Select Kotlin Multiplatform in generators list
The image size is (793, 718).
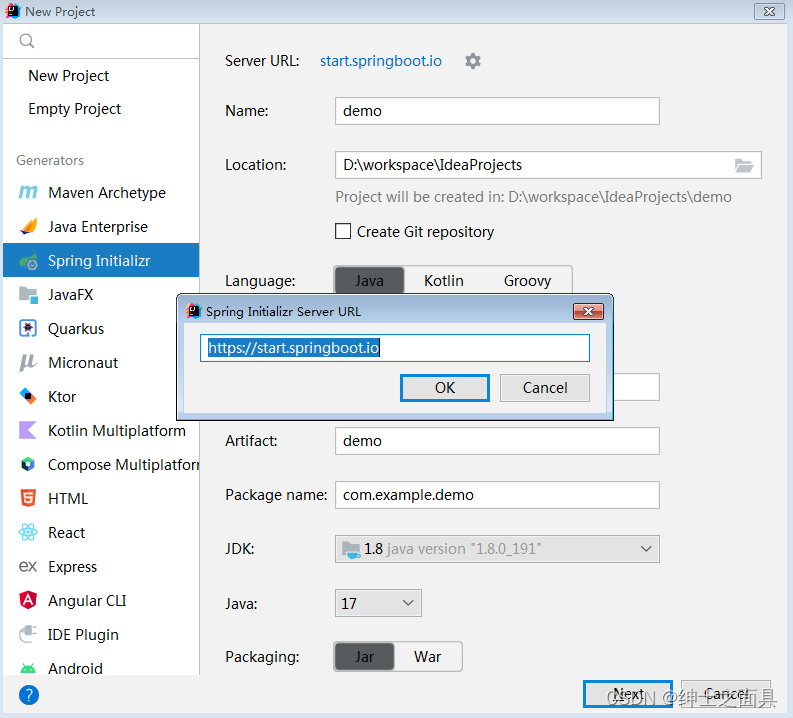101,430
